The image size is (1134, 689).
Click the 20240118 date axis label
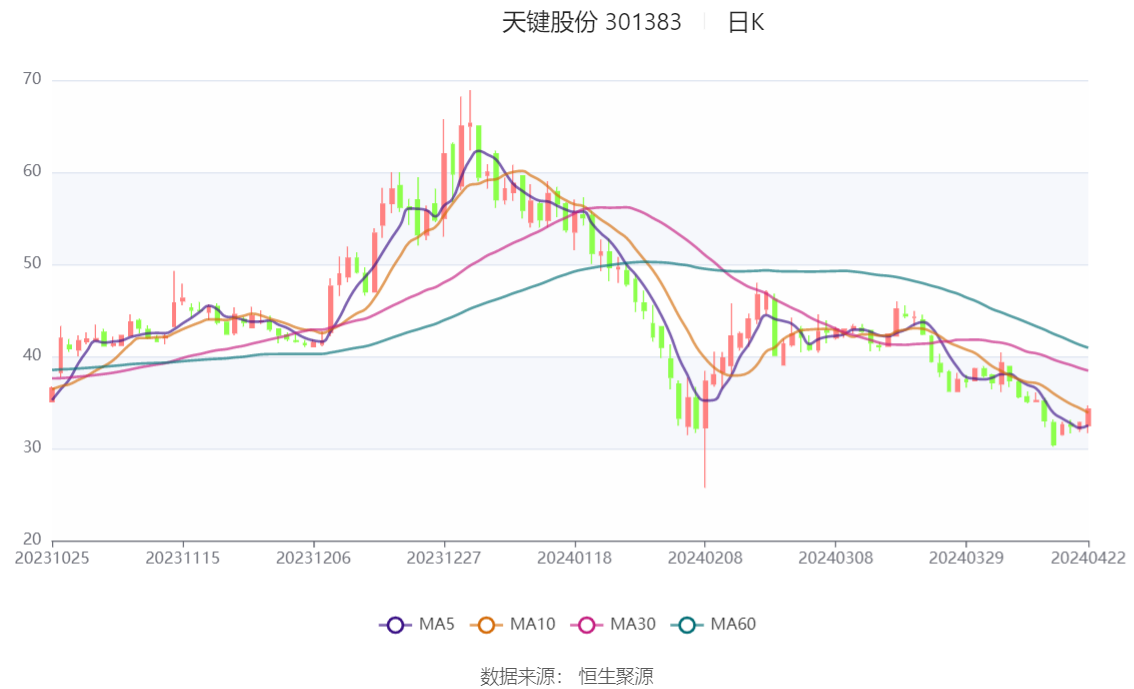pyautogui.click(x=574, y=558)
